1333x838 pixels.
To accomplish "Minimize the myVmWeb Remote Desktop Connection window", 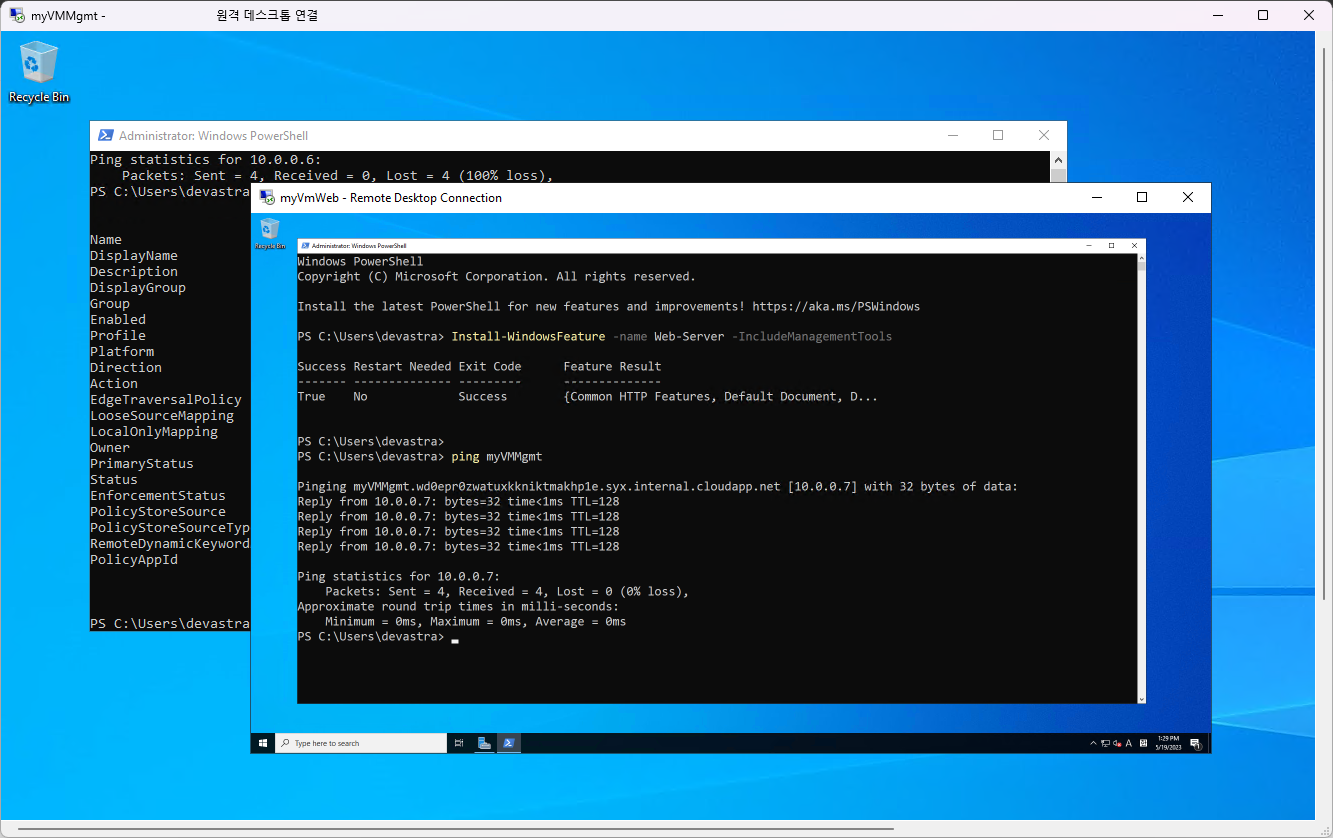I will 1096,197.
